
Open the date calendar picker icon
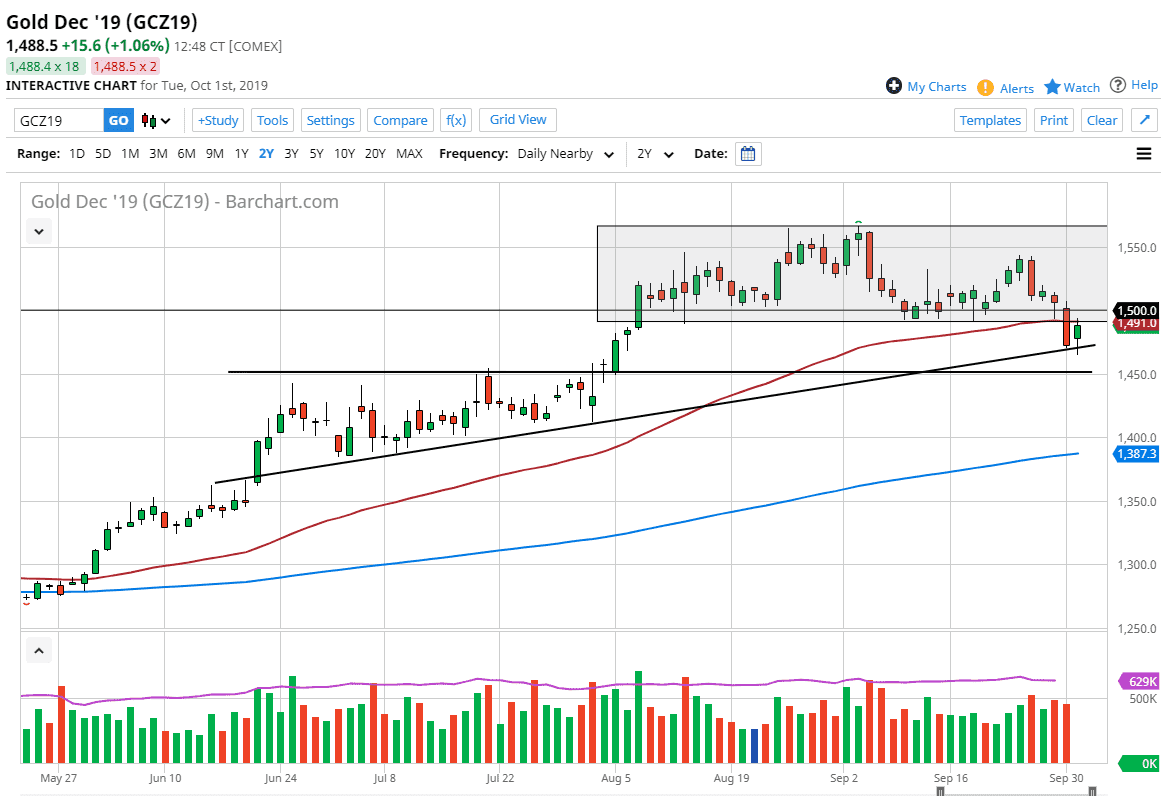(x=748, y=154)
